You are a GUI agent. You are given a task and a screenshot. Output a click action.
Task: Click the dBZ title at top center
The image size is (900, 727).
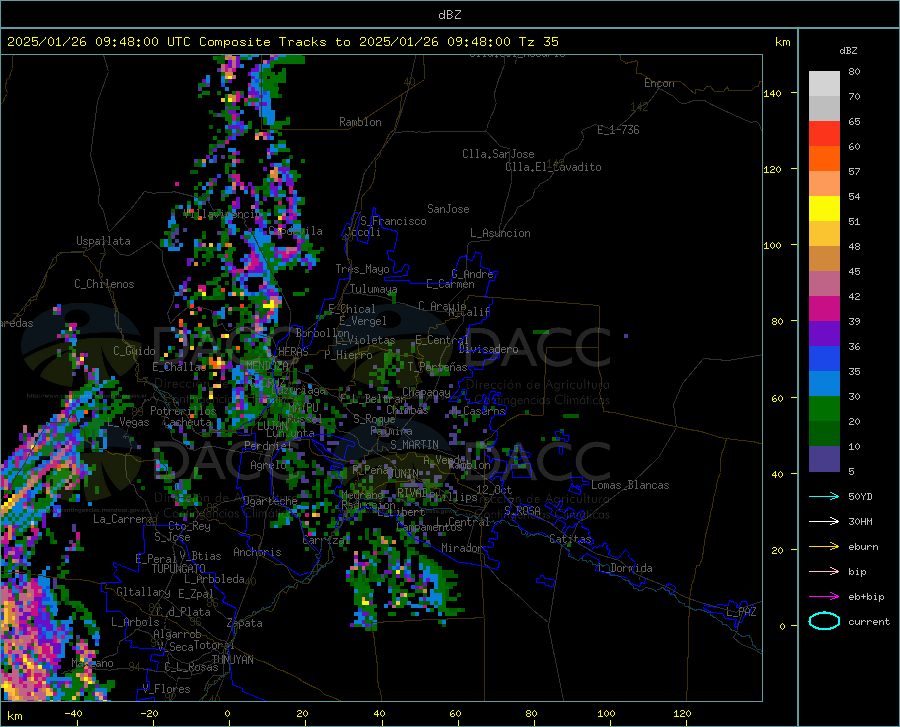[449, 15]
